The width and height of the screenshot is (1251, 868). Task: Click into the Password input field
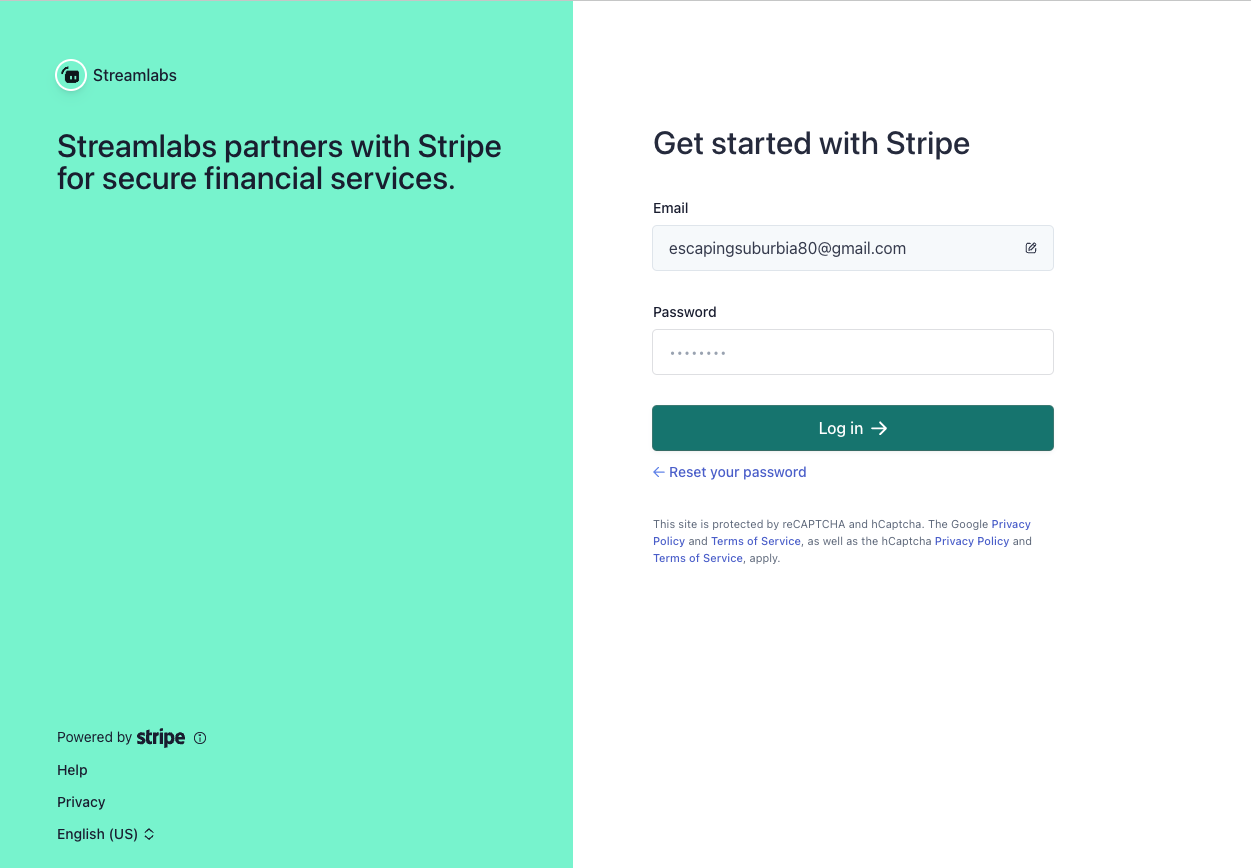[852, 352]
